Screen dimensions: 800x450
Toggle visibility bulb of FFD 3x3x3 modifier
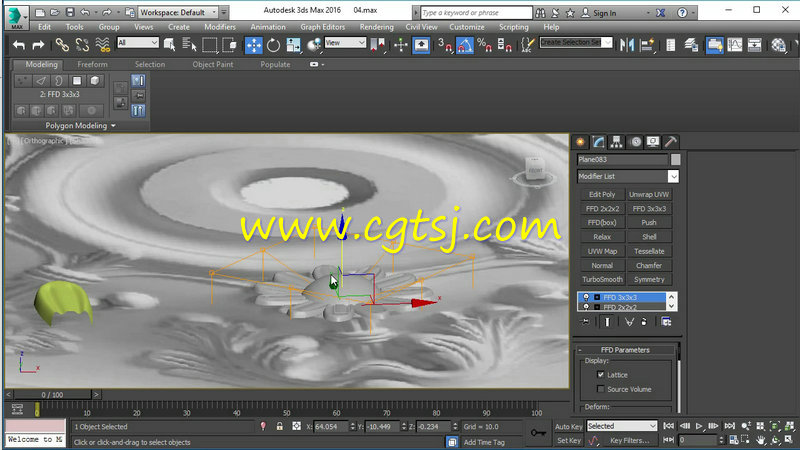pyautogui.click(x=586, y=297)
